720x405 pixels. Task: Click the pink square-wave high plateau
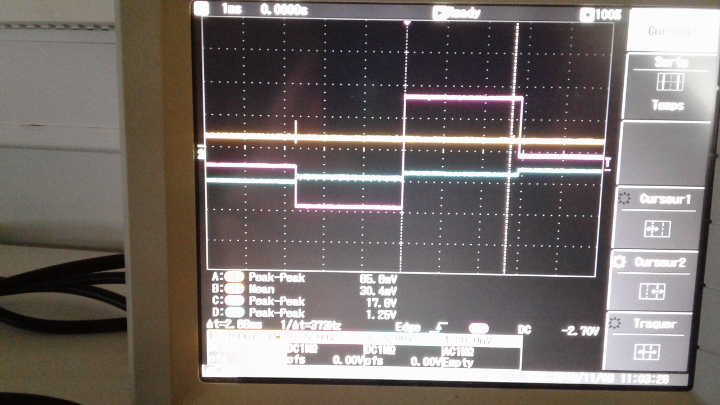click(x=463, y=97)
